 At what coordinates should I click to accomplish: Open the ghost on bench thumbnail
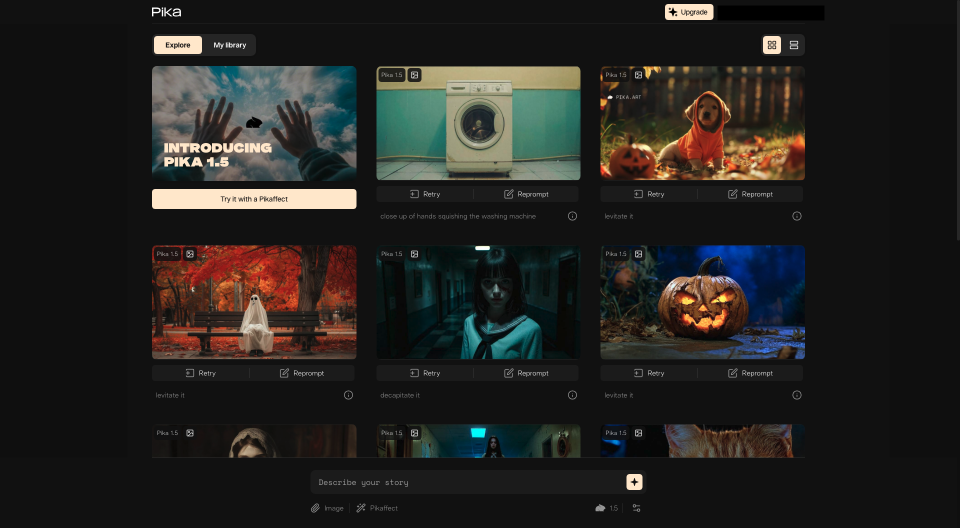pos(254,302)
